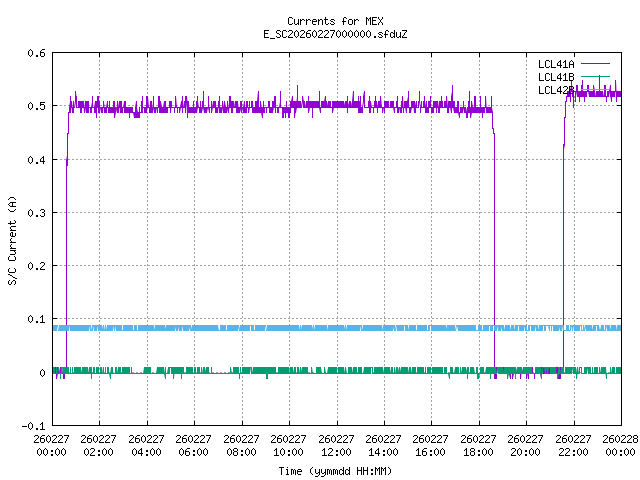Click the LCL42B legend label
This screenshot has width=640, height=480.
click(554, 90)
